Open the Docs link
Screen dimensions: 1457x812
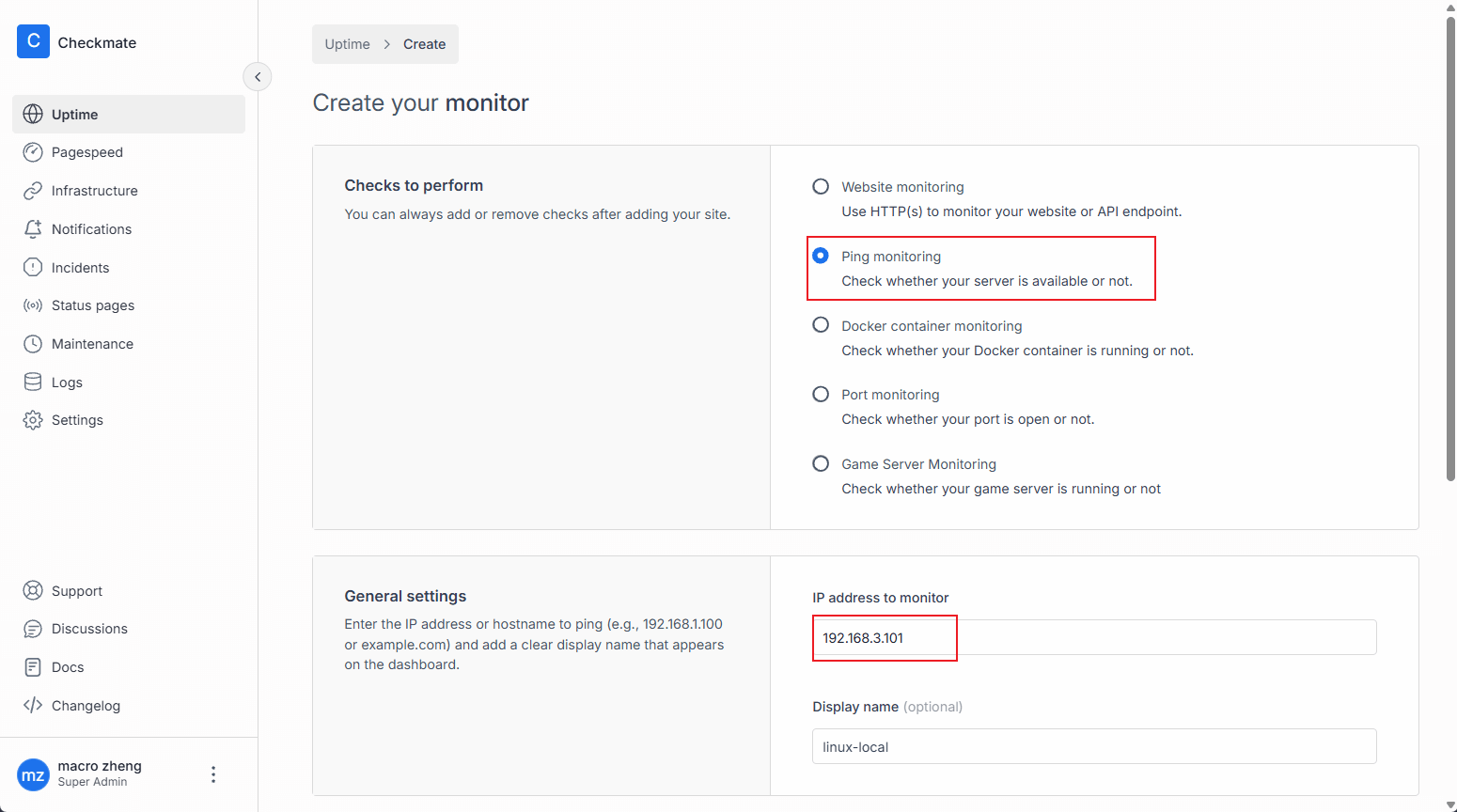point(68,667)
